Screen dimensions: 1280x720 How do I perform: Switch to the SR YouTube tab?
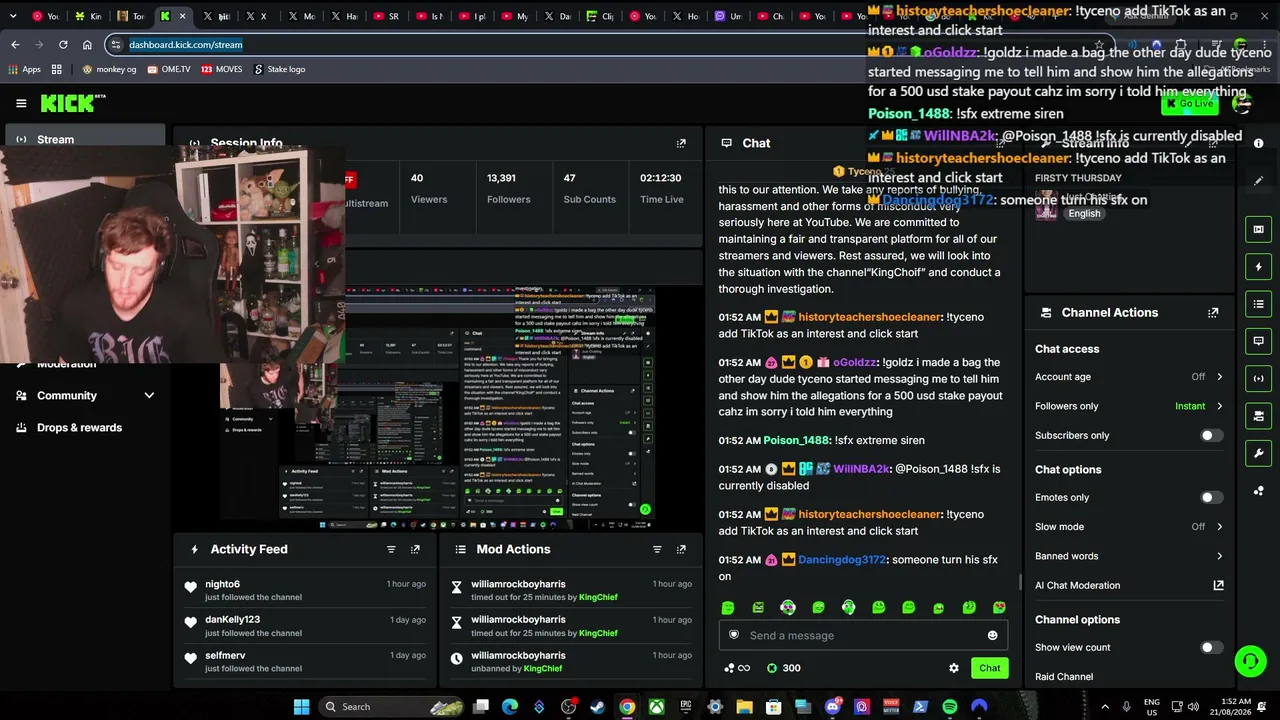click(386, 16)
